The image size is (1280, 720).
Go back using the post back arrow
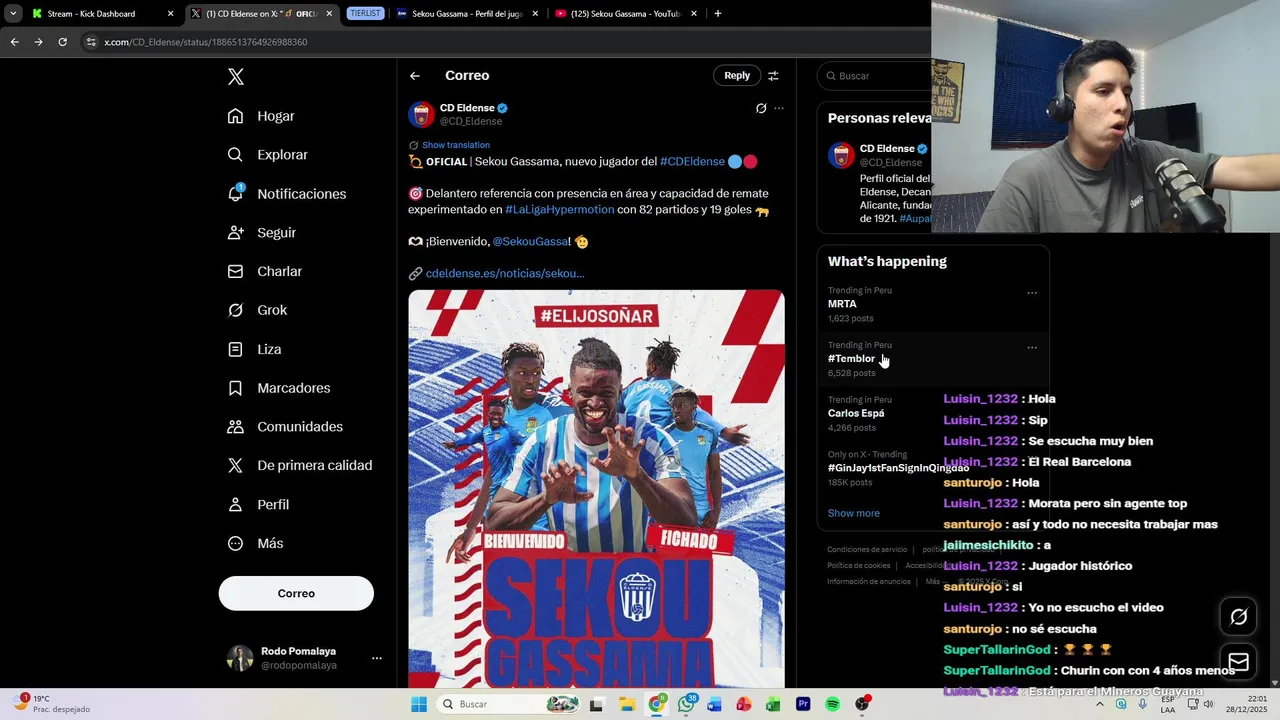tap(415, 76)
